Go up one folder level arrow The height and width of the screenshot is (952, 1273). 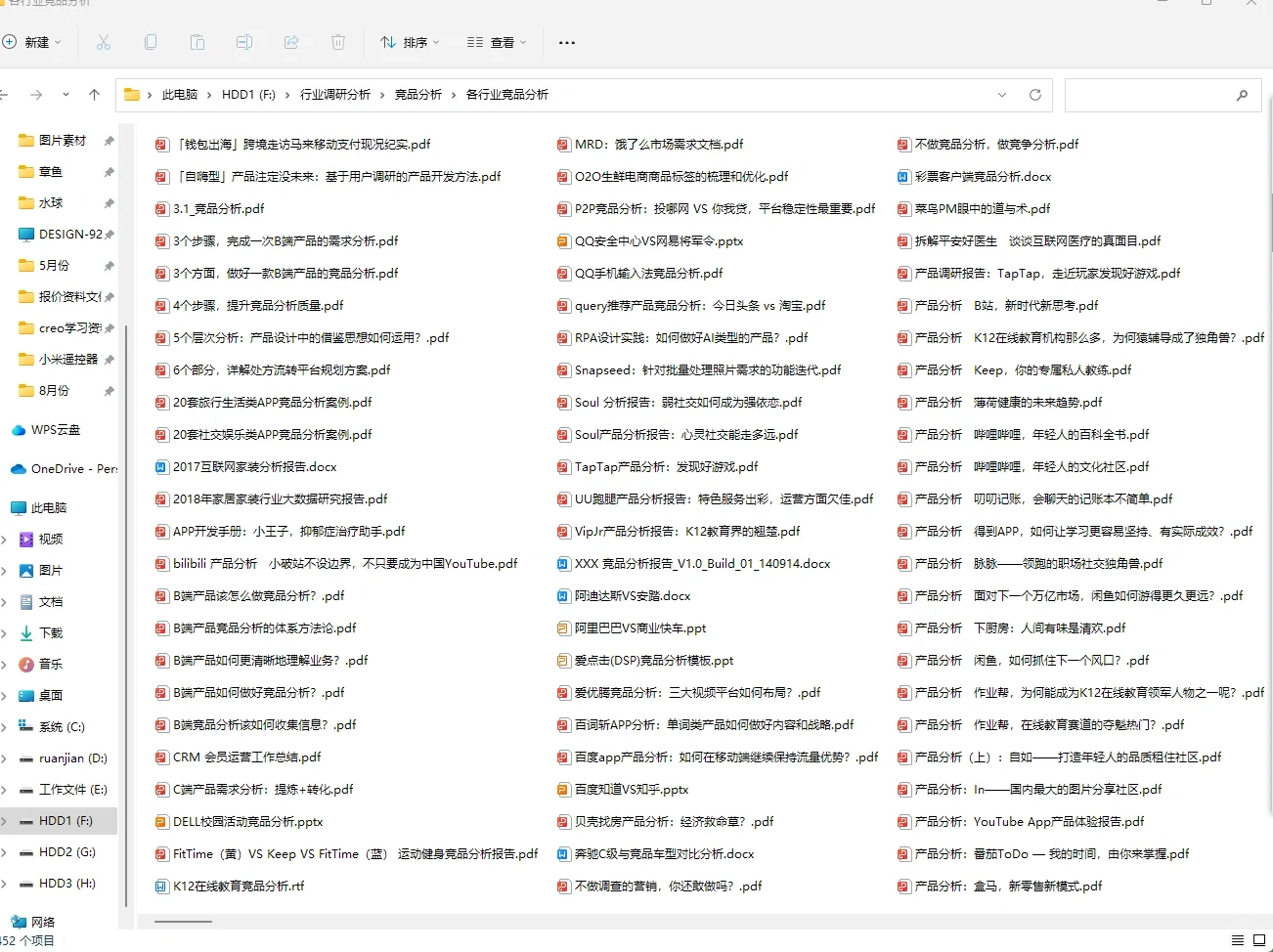[94, 95]
